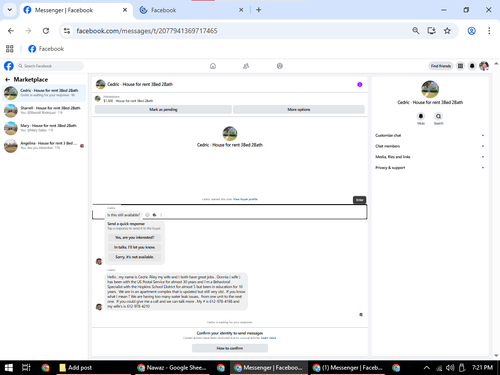Viewport: 500px width, 375px height.
Task: Click the page scrollbar up arrow
Action: 496,64
